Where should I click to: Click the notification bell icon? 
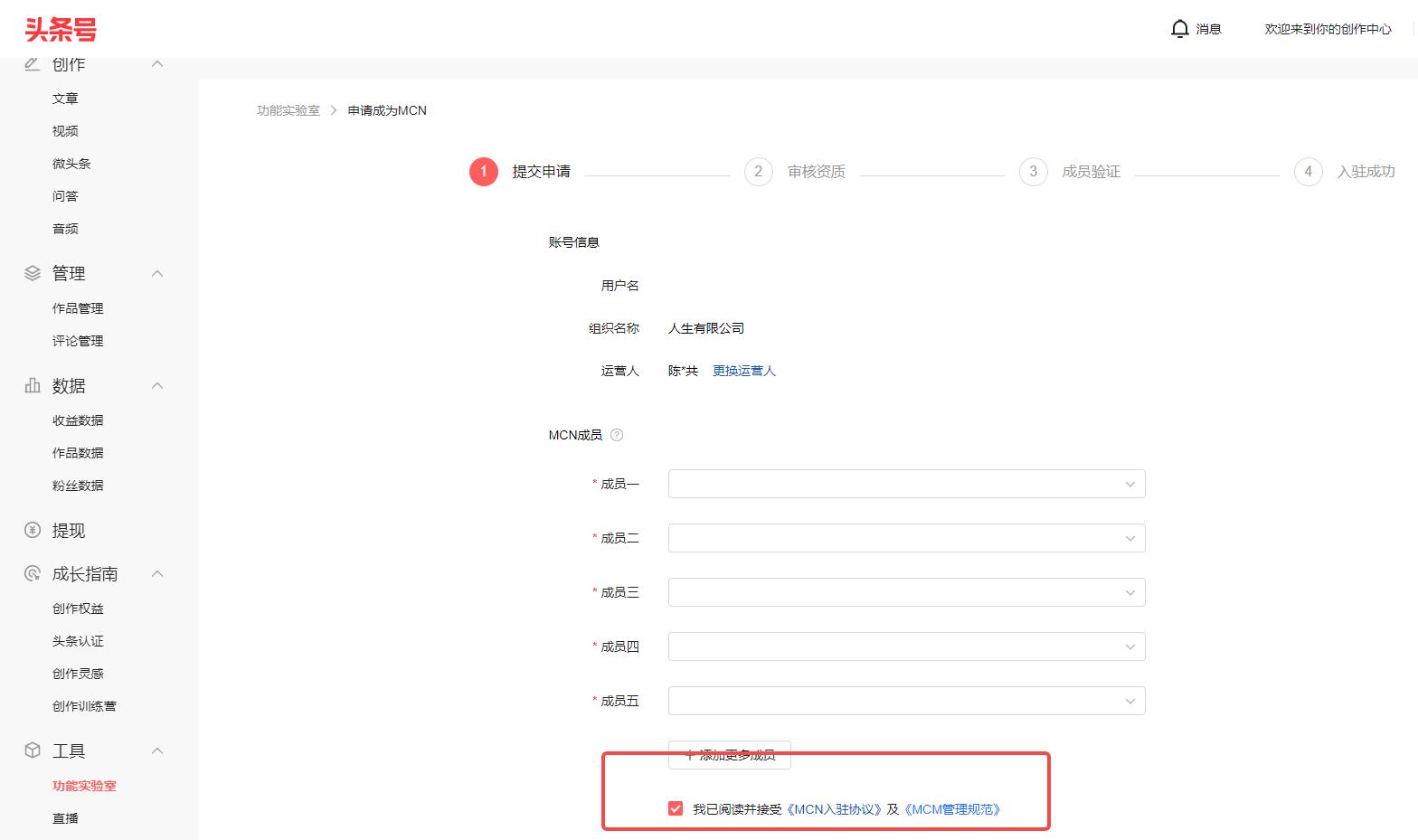point(1179,29)
